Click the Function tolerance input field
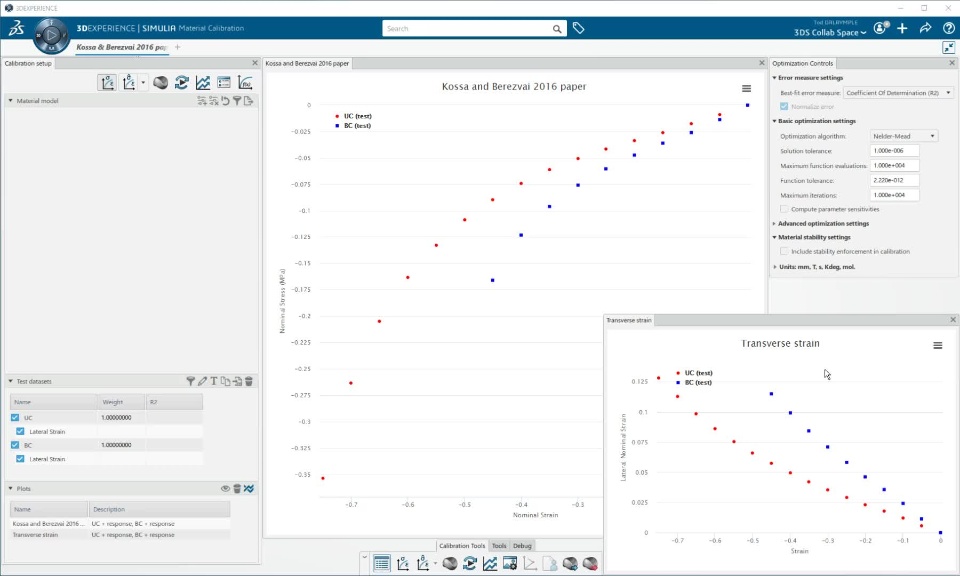Screen dimensions: 960x576 click(x=894, y=181)
